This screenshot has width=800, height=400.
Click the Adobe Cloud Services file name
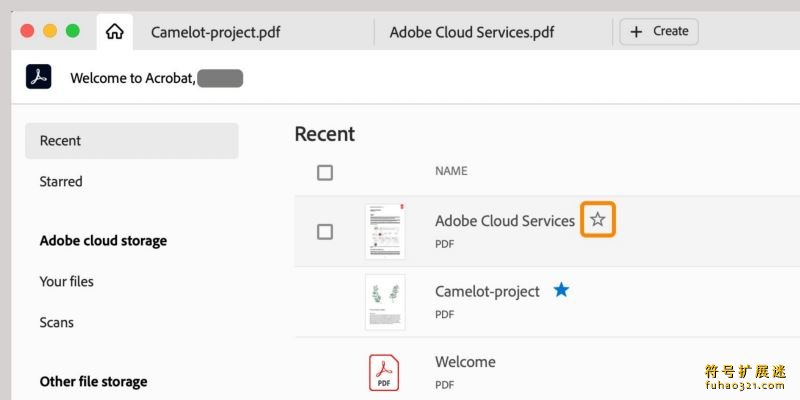pyautogui.click(x=505, y=221)
